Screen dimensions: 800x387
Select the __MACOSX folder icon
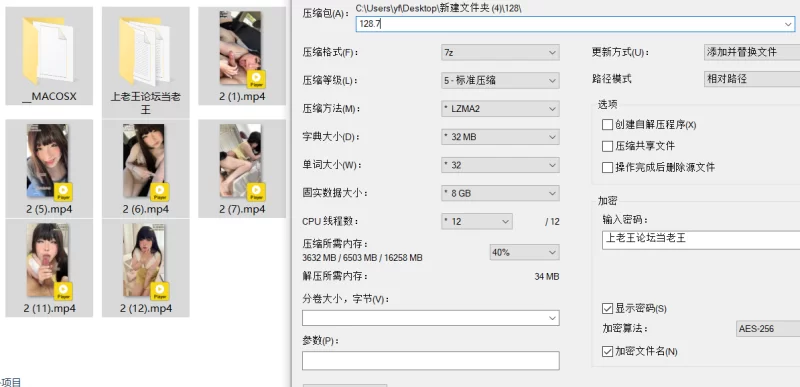(49, 56)
